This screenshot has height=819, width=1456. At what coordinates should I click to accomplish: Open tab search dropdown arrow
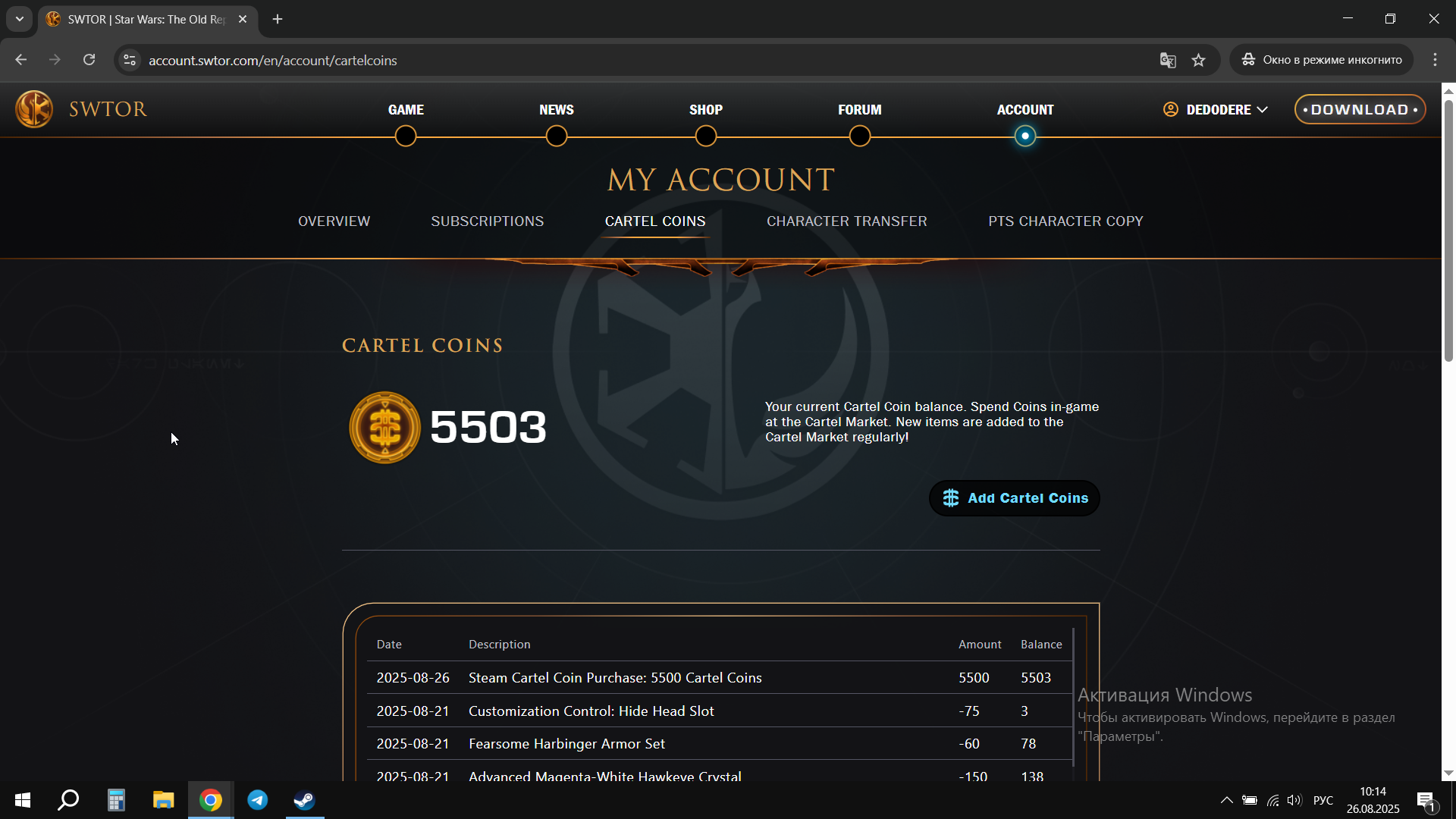click(x=20, y=19)
